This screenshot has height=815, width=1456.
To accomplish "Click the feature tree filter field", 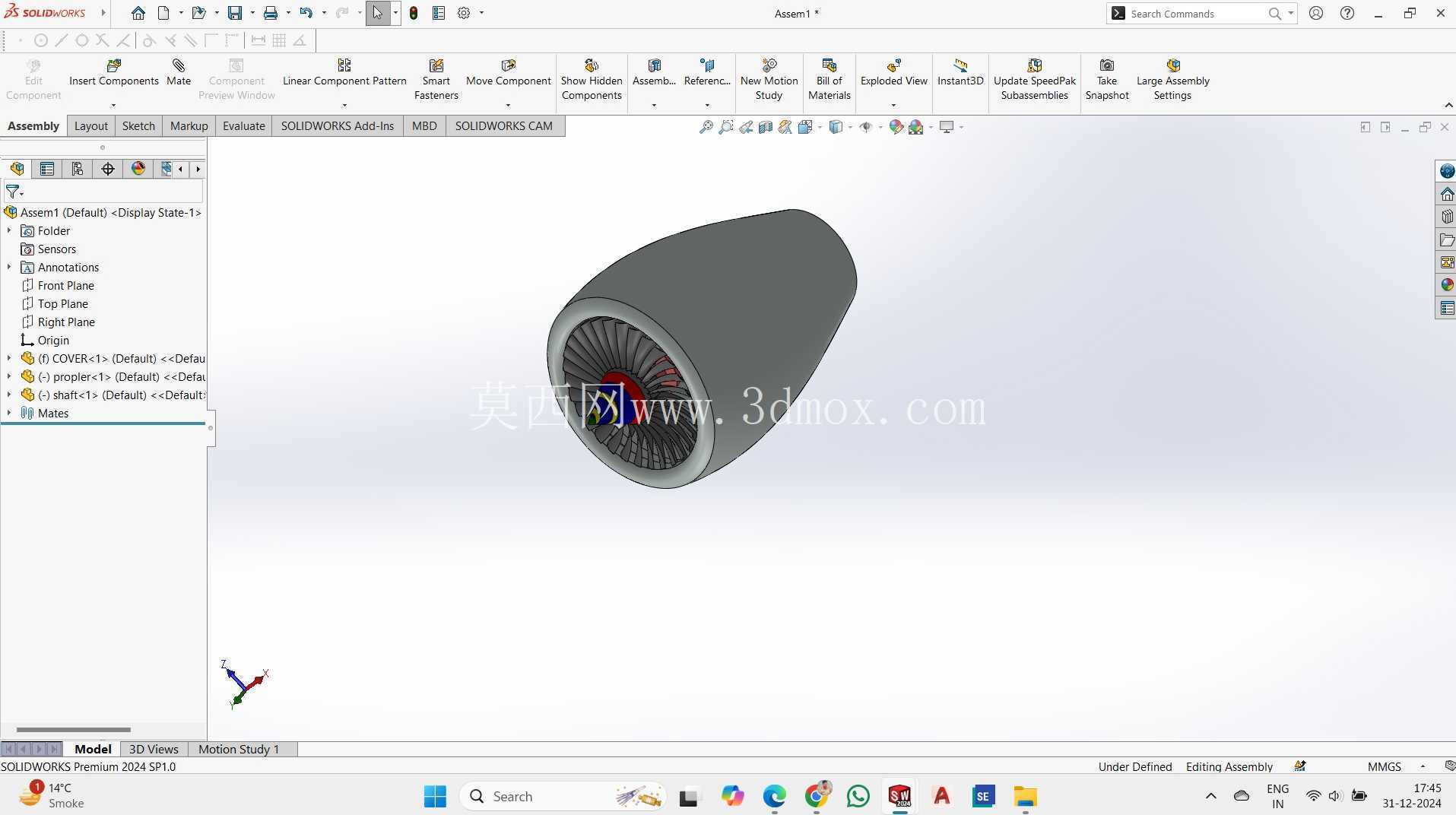I will click(x=104, y=192).
